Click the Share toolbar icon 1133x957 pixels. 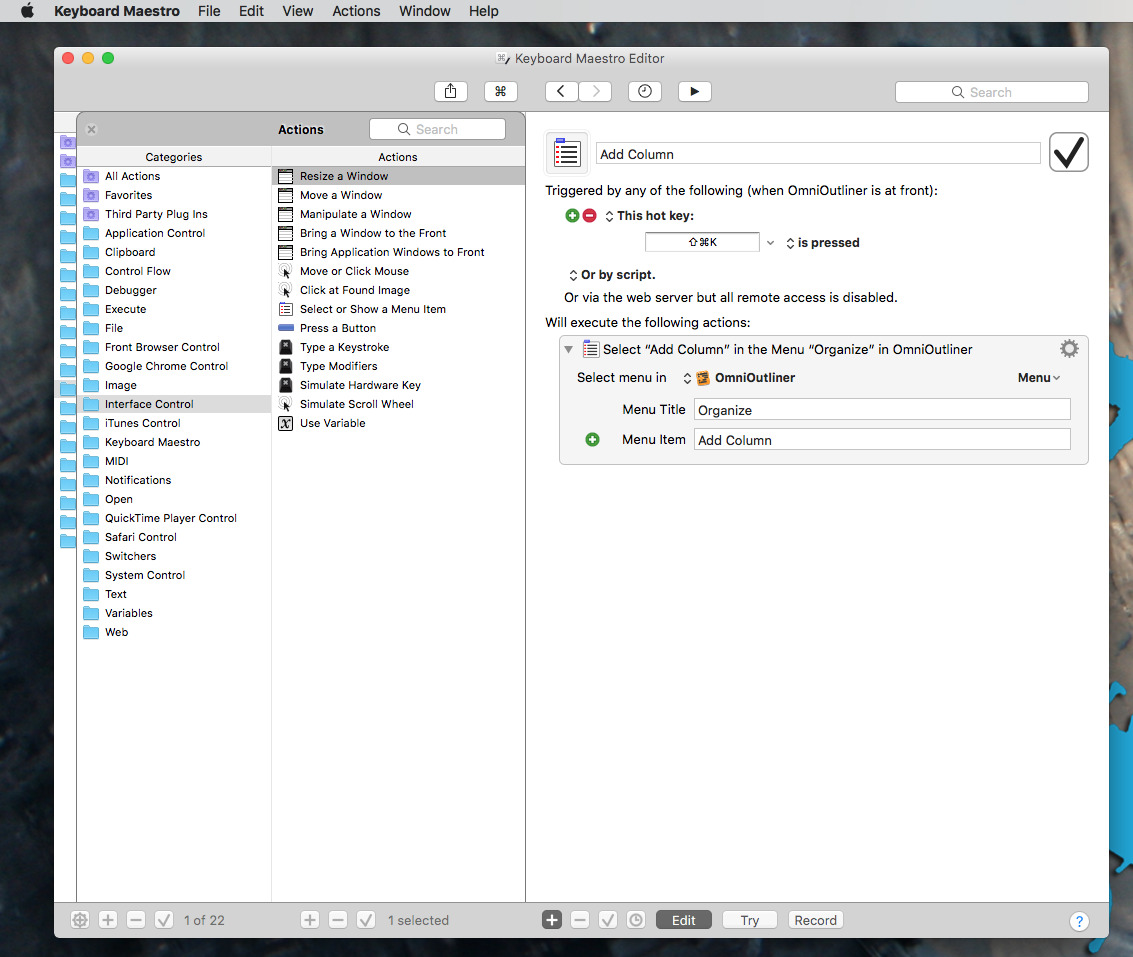(450, 91)
